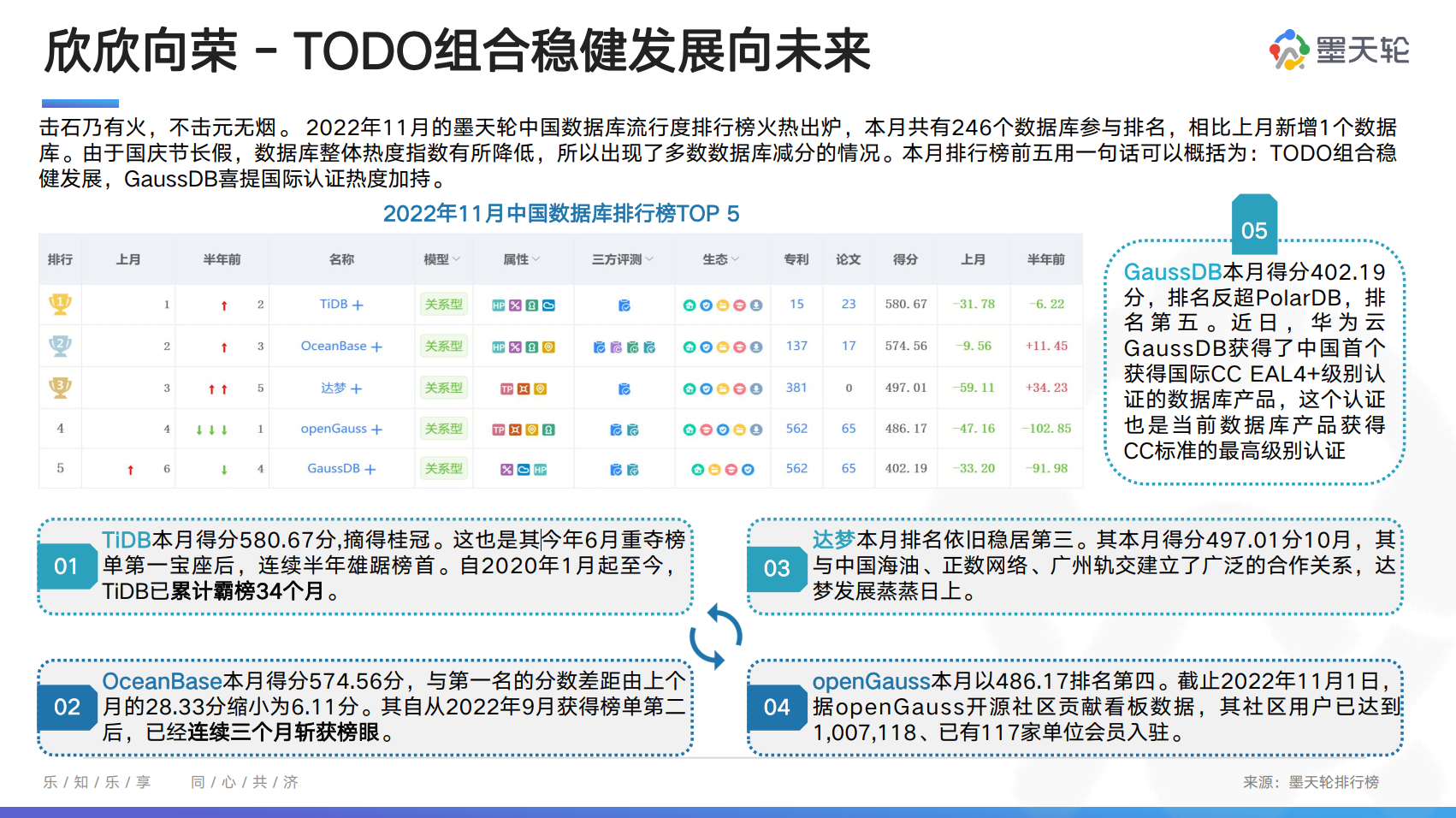Click the silver second-place trophy icon
1456x818 pixels.
pos(60,346)
